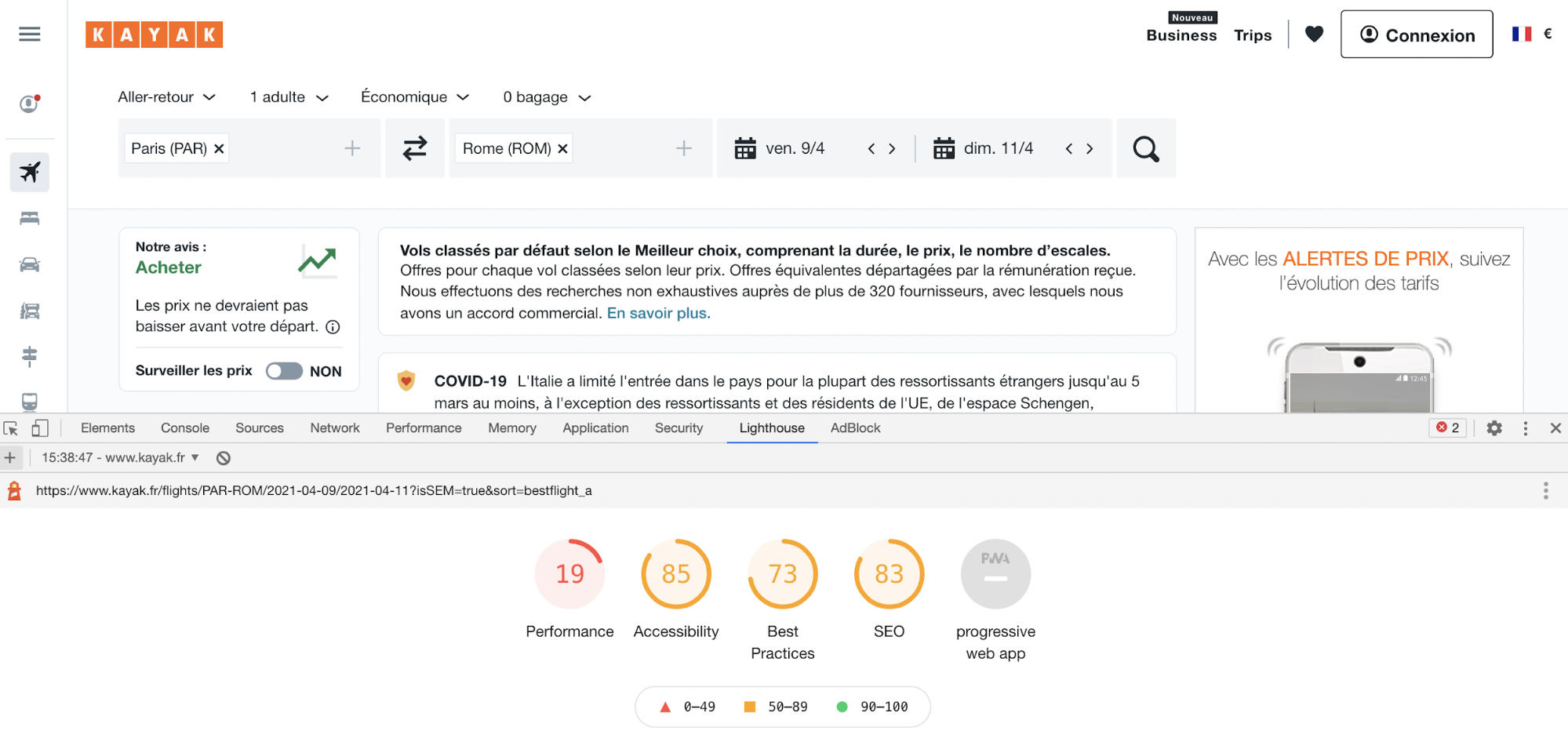Image resolution: width=1568 pixels, height=742 pixels.
Task: Shift return date one day earlier
Action: (1068, 148)
